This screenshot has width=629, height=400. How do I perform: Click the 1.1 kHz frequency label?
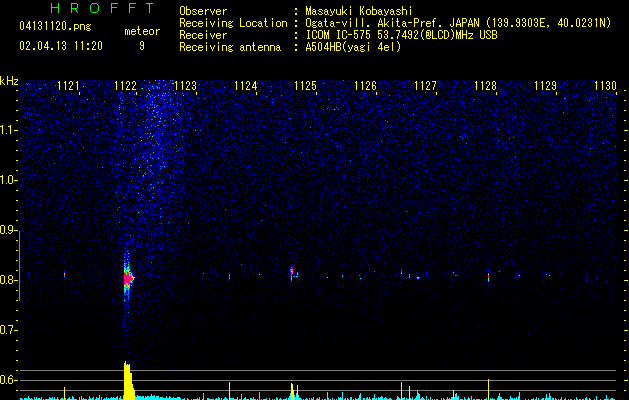click(x=9, y=130)
